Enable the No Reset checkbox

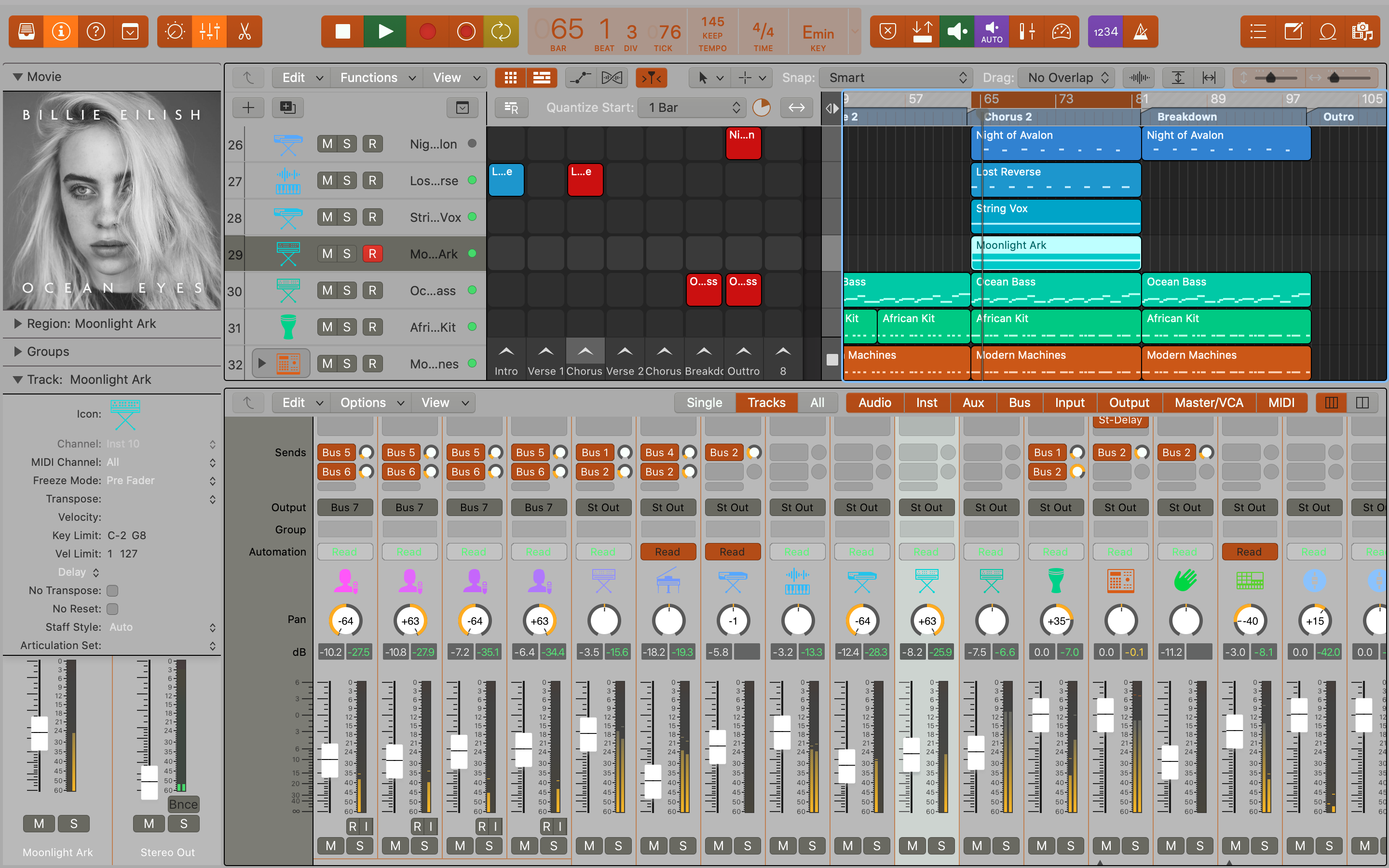112,609
